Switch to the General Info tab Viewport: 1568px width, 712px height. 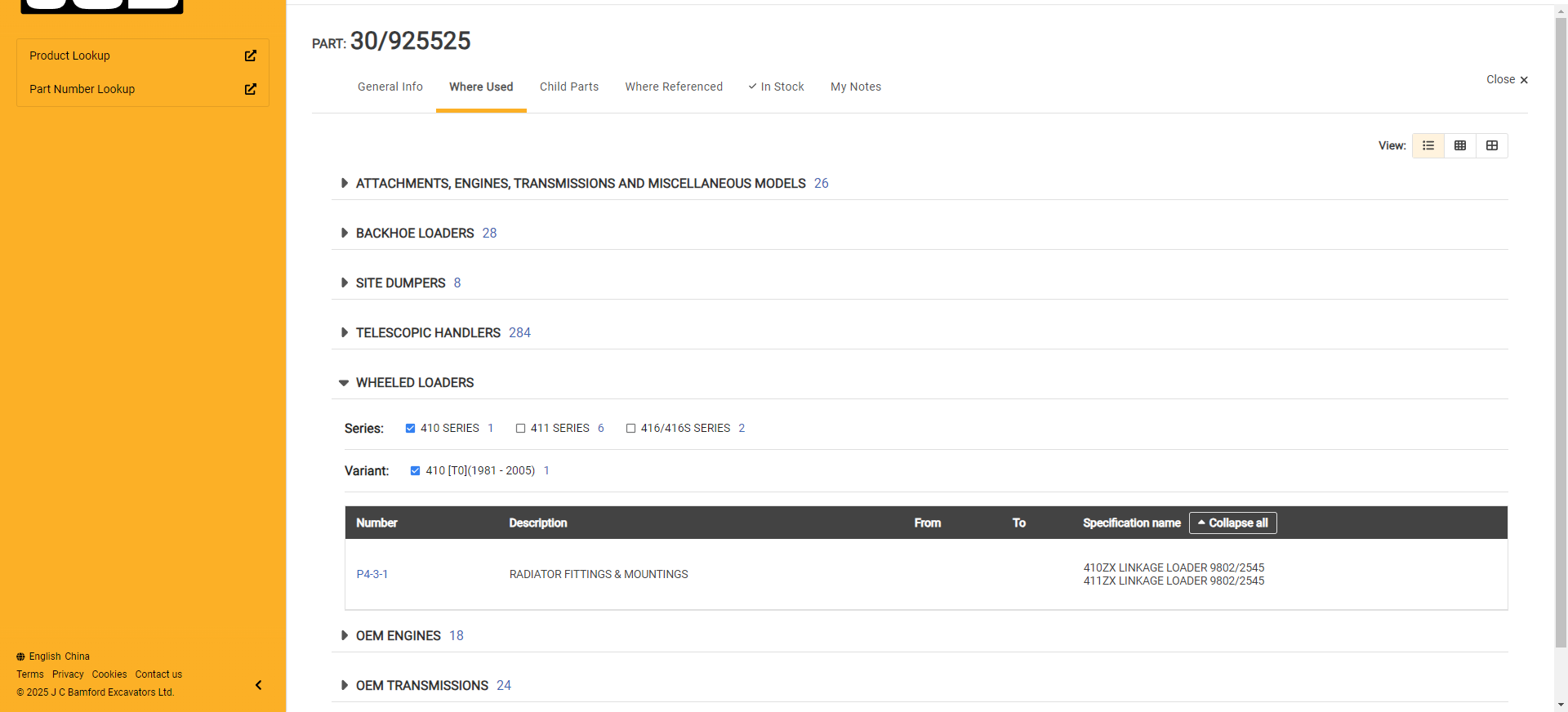pyautogui.click(x=390, y=87)
